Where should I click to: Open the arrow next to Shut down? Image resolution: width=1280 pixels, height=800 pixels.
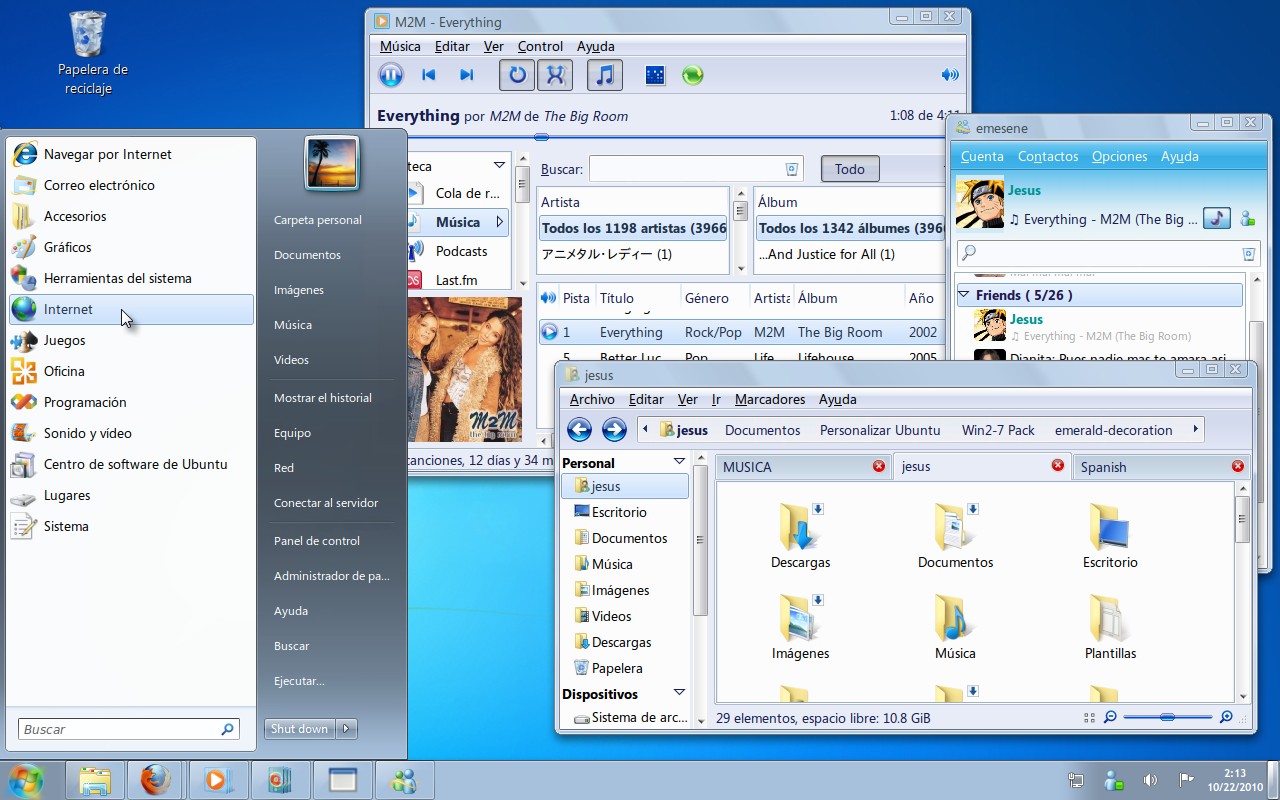click(346, 729)
